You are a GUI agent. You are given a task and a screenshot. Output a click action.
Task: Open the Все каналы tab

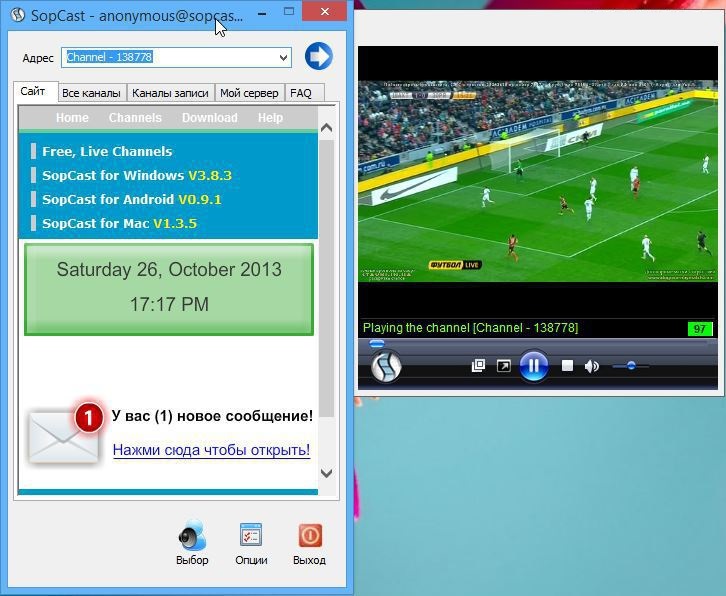point(91,93)
